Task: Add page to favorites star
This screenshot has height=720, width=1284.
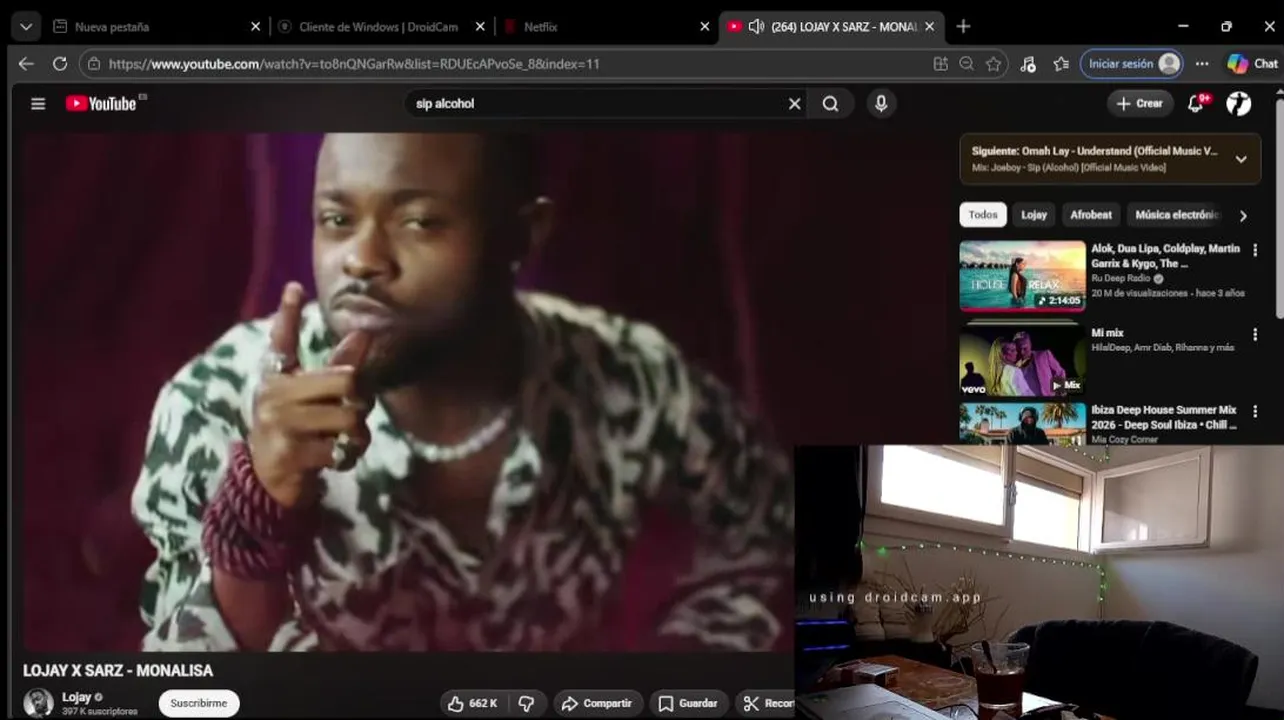Action: (x=993, y=64)
